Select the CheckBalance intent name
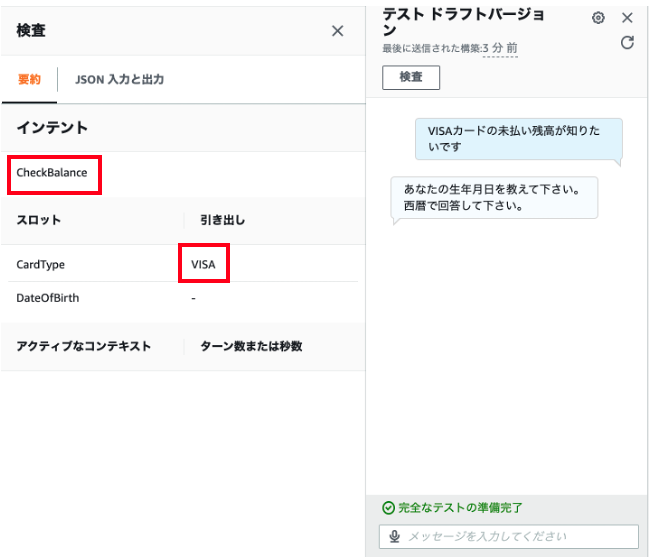This screenshot has height=560, width=649. pyautogui.click(x=52, y=173)
